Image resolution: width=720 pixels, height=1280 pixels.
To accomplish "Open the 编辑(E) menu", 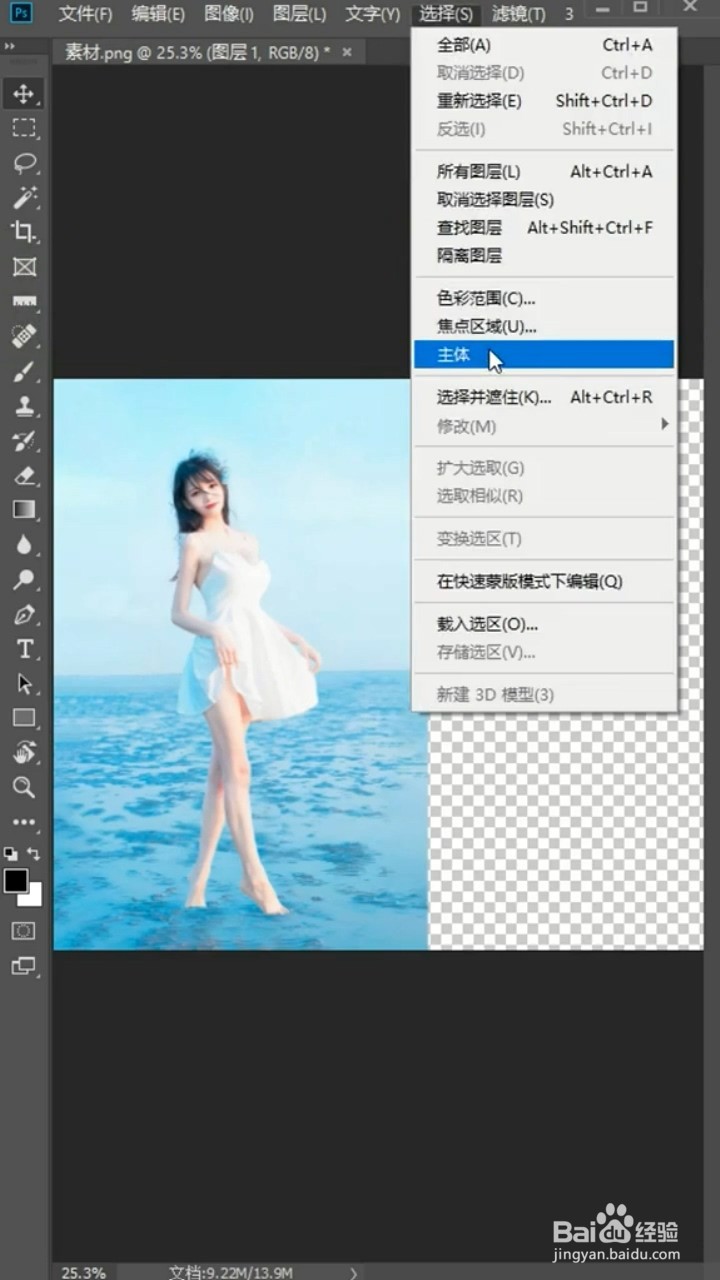I will click(159, 14).
